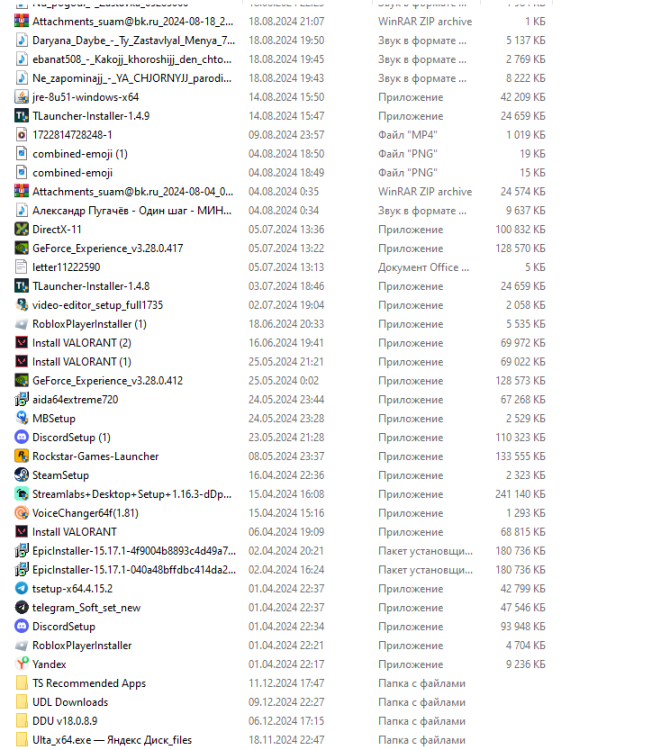
Task: Click Папка с файлами type for UDL Downloads
Action: [421, 702]
